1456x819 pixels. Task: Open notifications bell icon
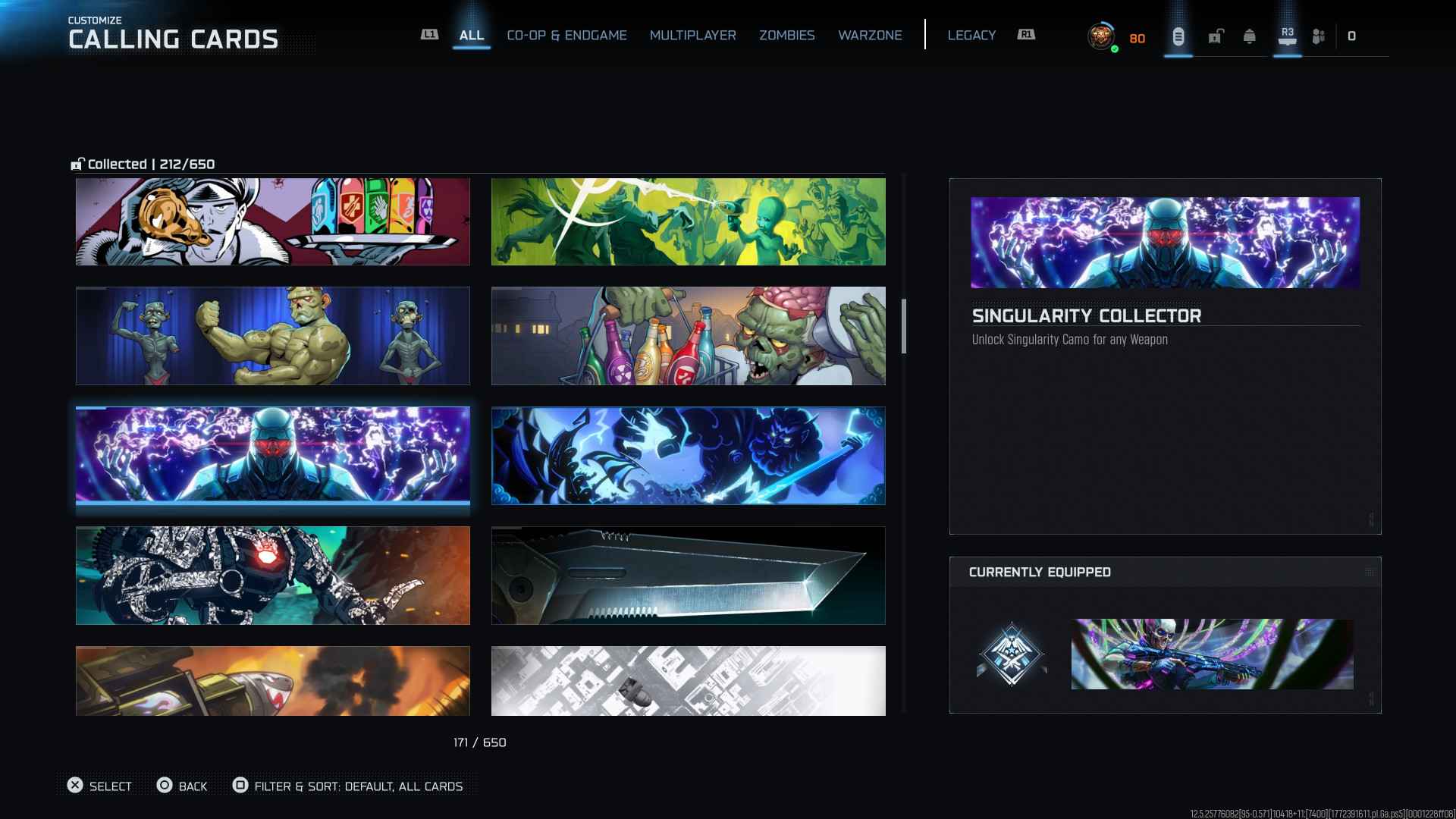click(x=1250, y=36)
